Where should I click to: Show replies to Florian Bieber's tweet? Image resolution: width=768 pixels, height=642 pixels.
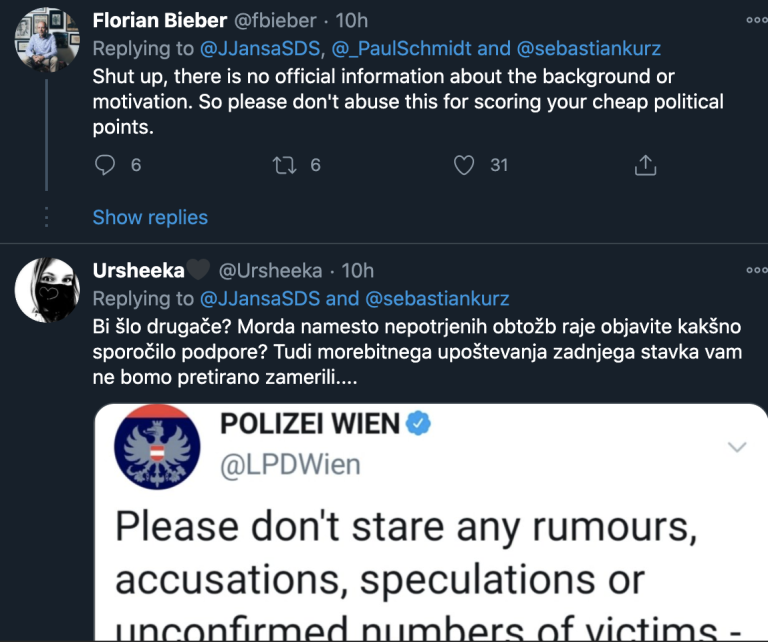(150, 217)
